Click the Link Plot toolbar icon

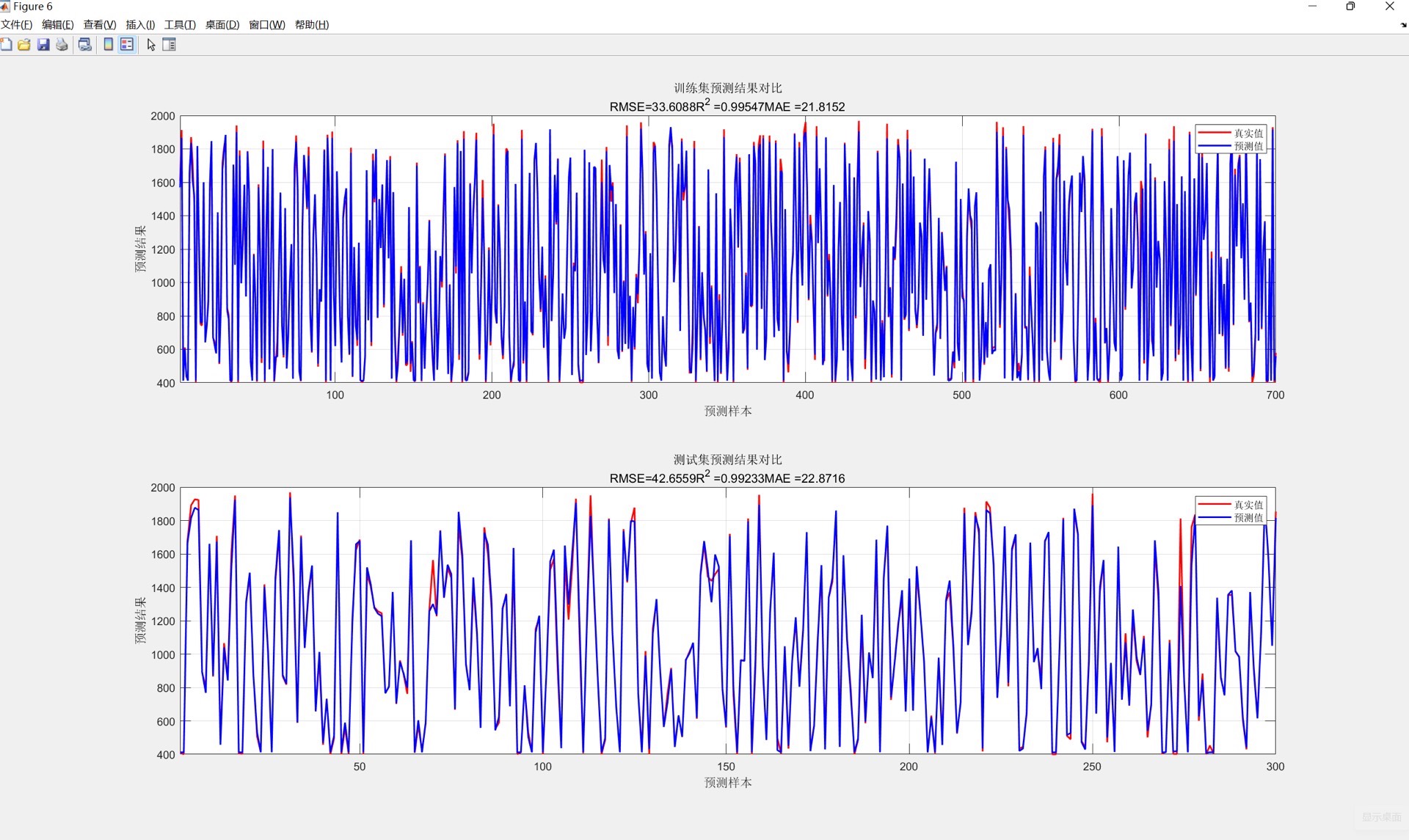85,45
